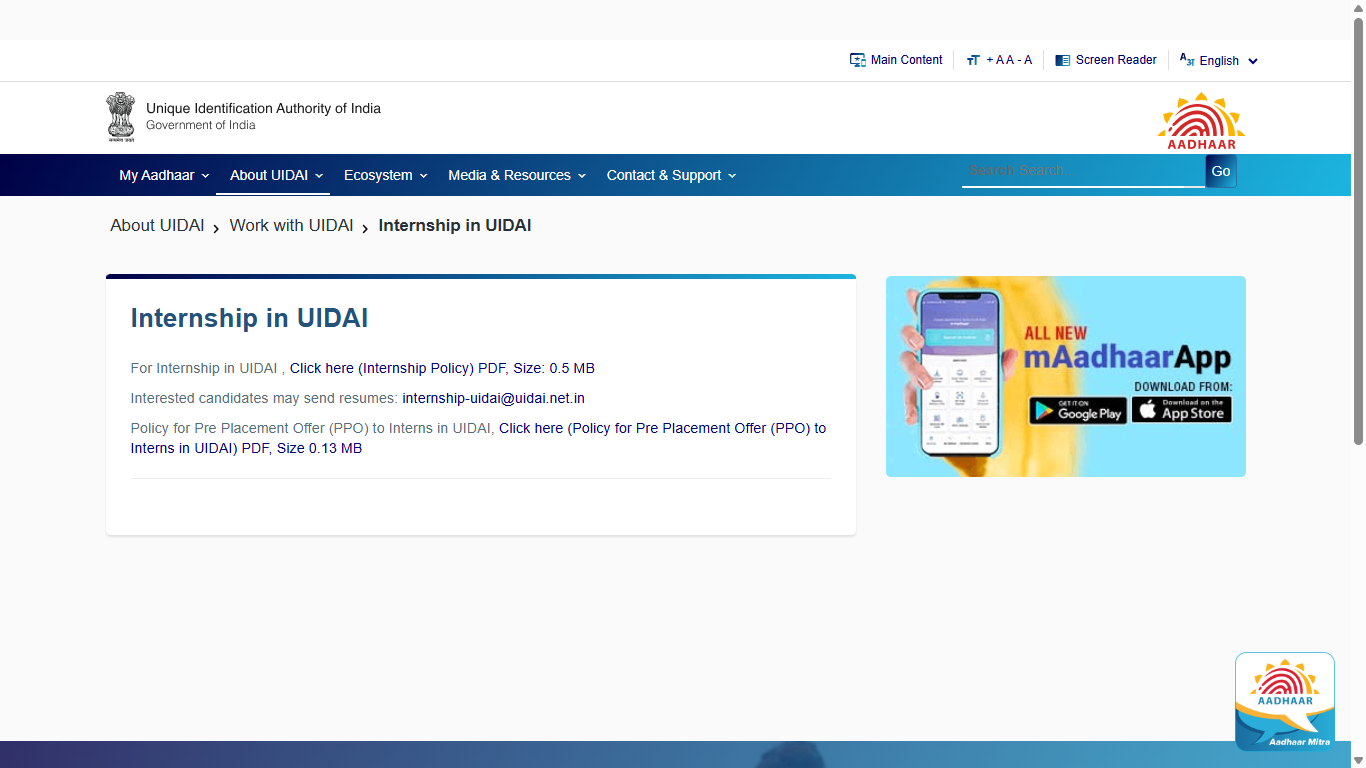Click the Google Play badge
Screen dimensions: 1366x768
(1078, 410)
